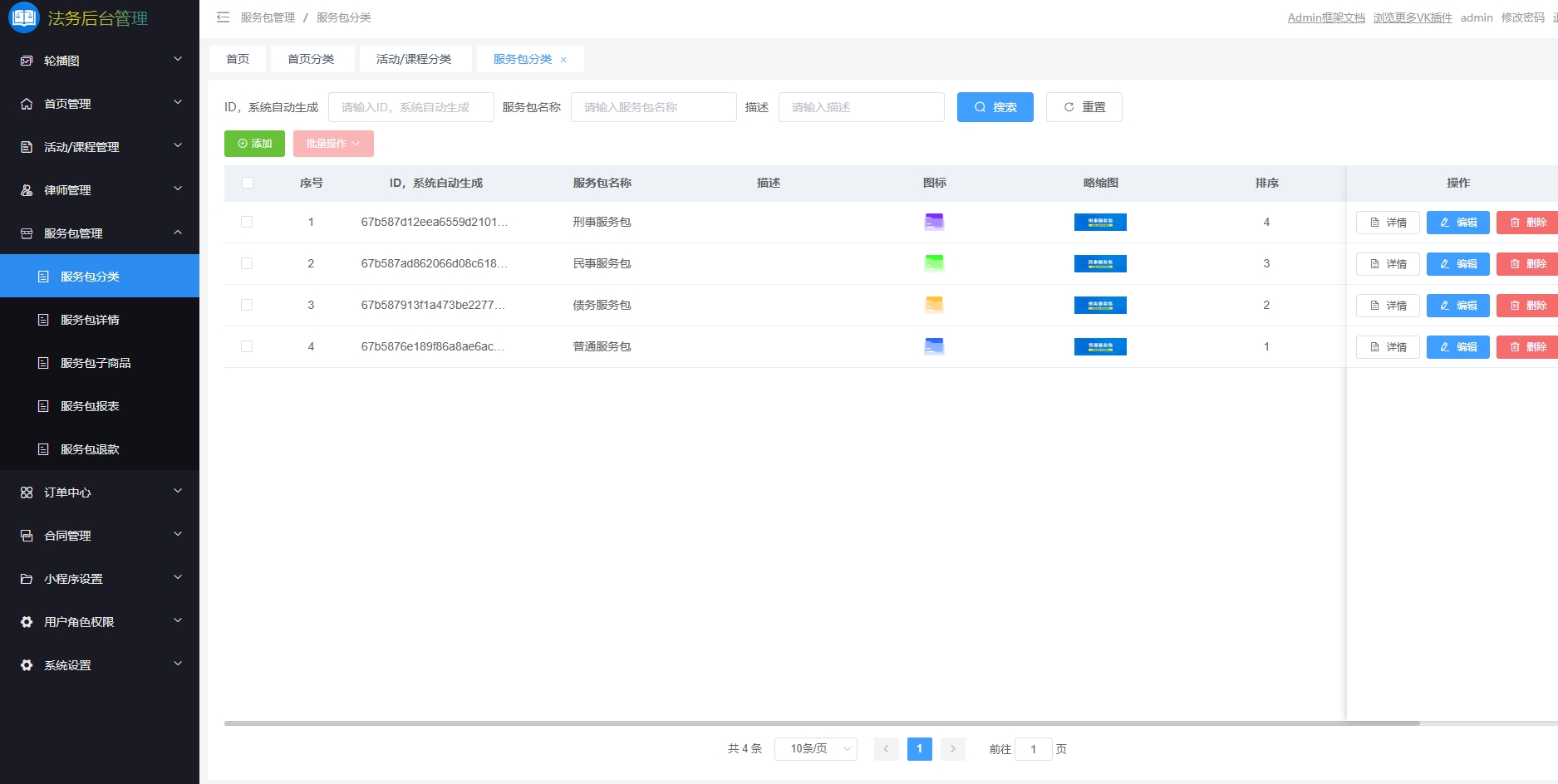1558x784 pixels.
Task: Click the 修改密码 link
Action: [x=1522, y=17]
